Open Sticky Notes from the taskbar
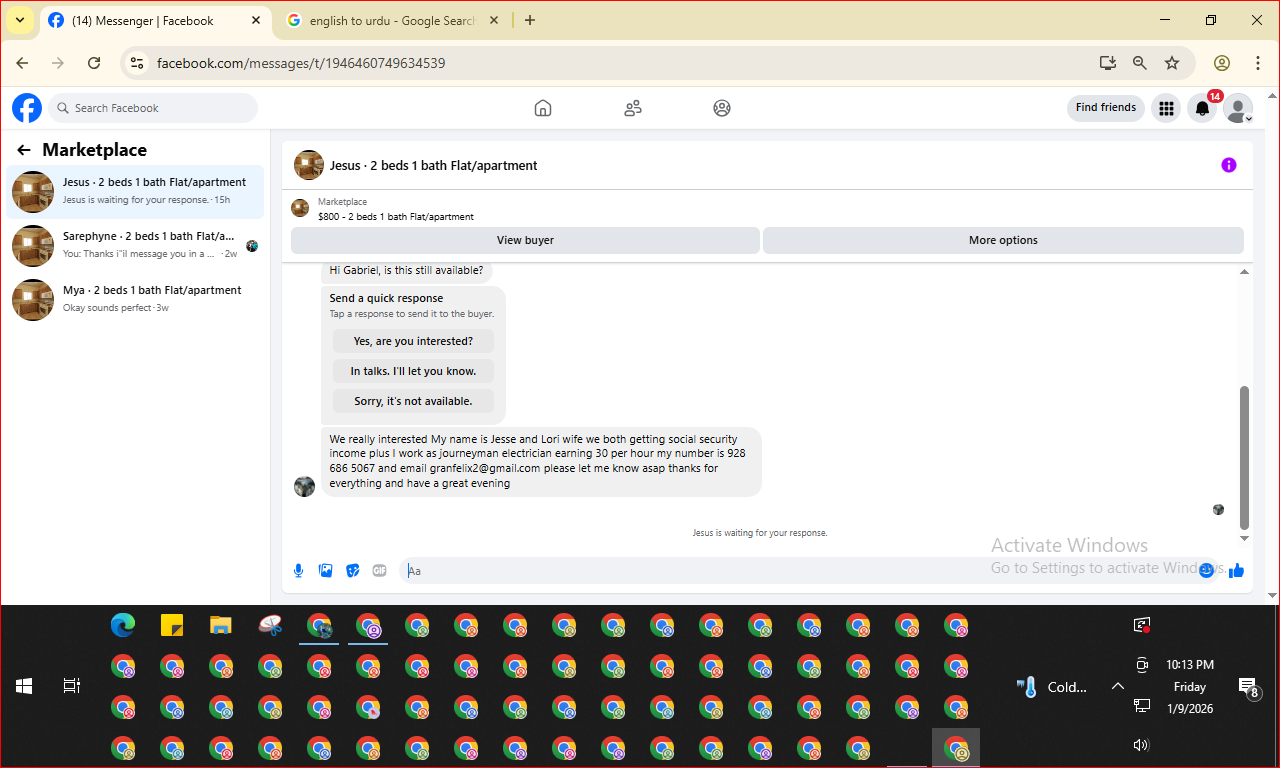This screenshot has width=1280, height=768. pos(172,626)
